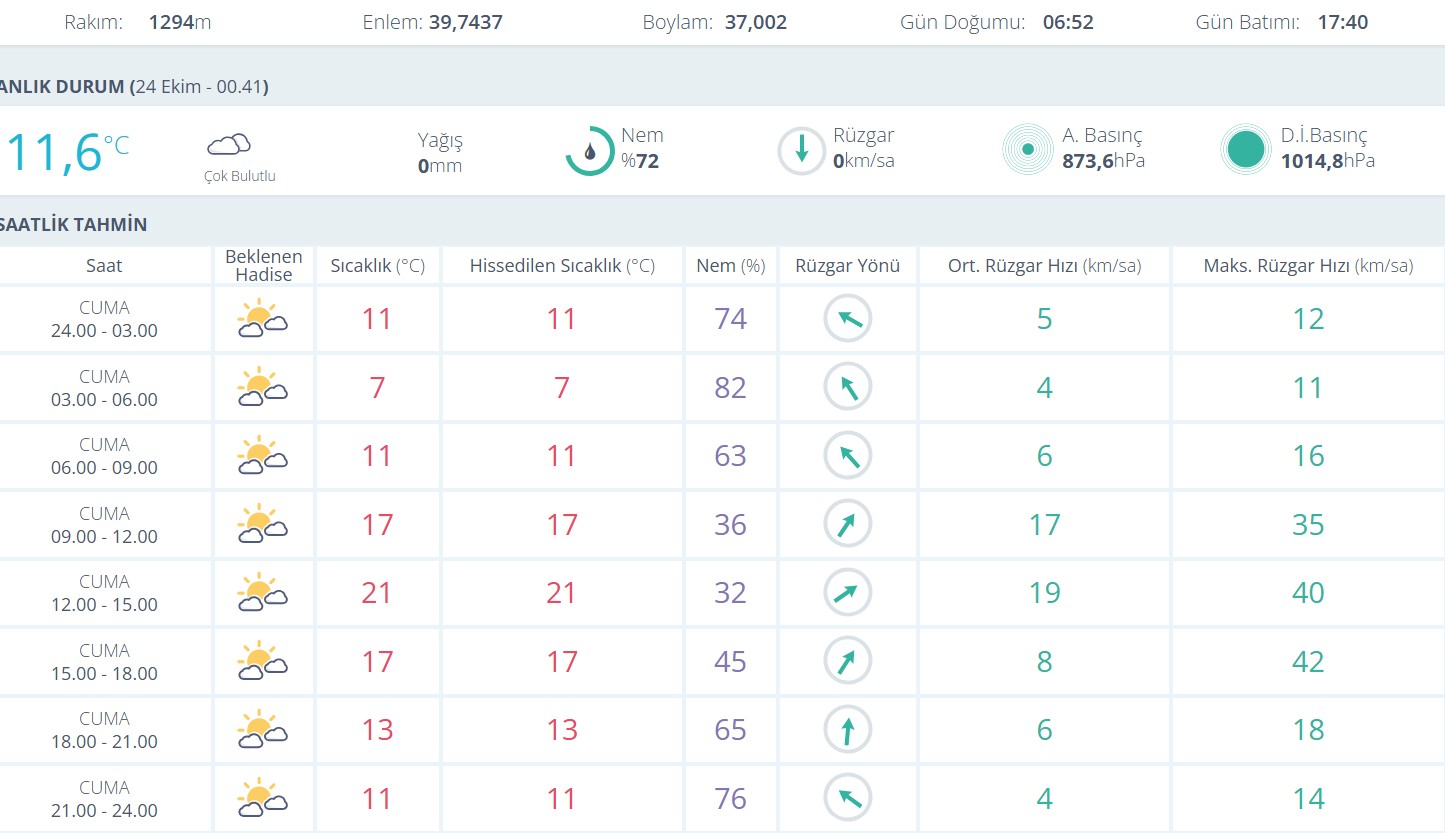
Task: Click the SAATLİK TAHMİN section heading
Action: (74, 225)
